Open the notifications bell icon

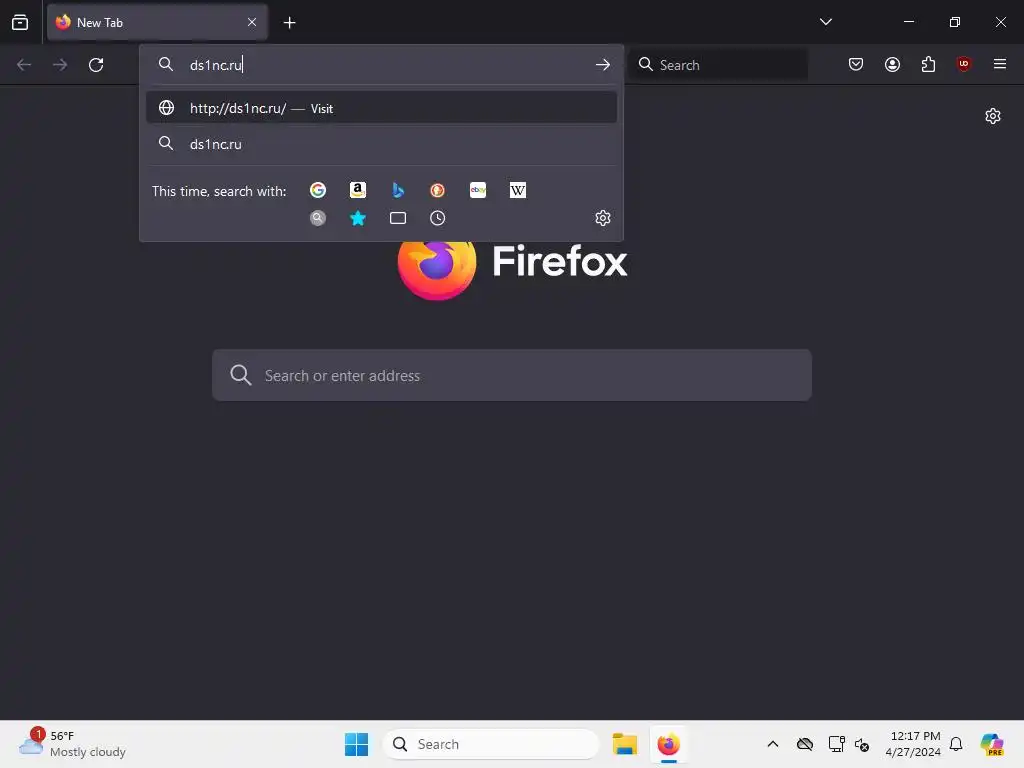(956, 744)
